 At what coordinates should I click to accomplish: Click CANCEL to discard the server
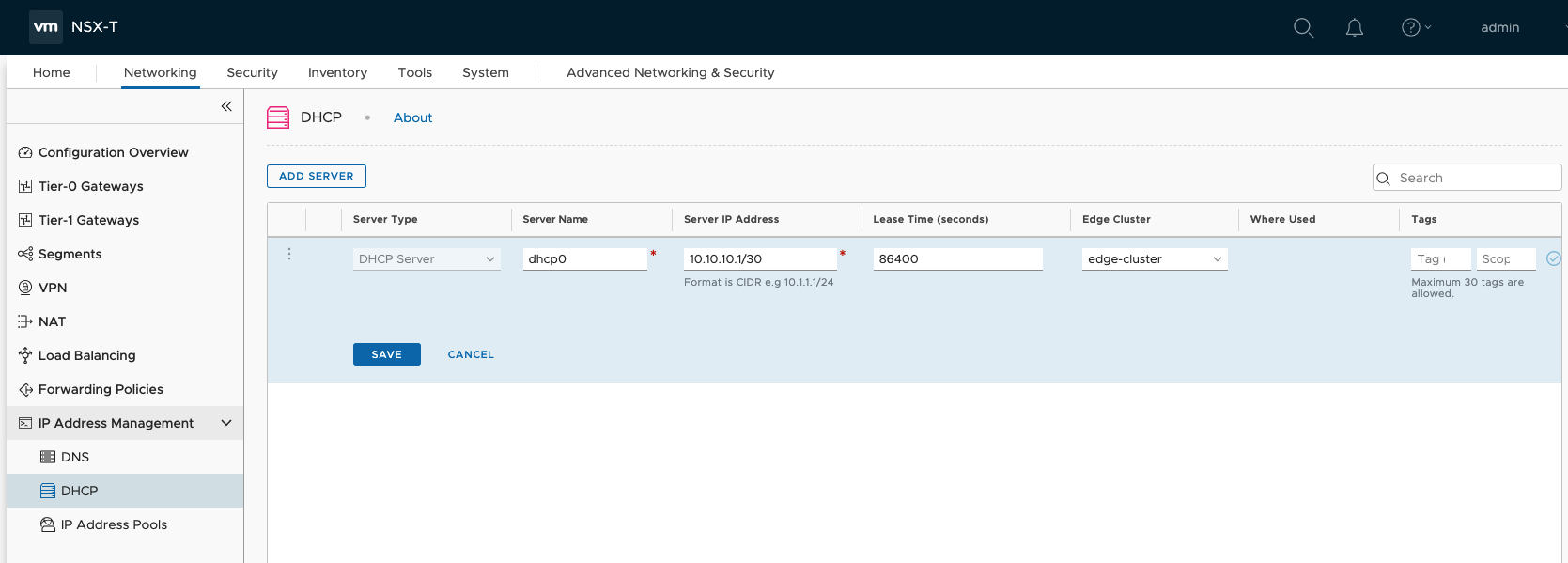(471, 354)
